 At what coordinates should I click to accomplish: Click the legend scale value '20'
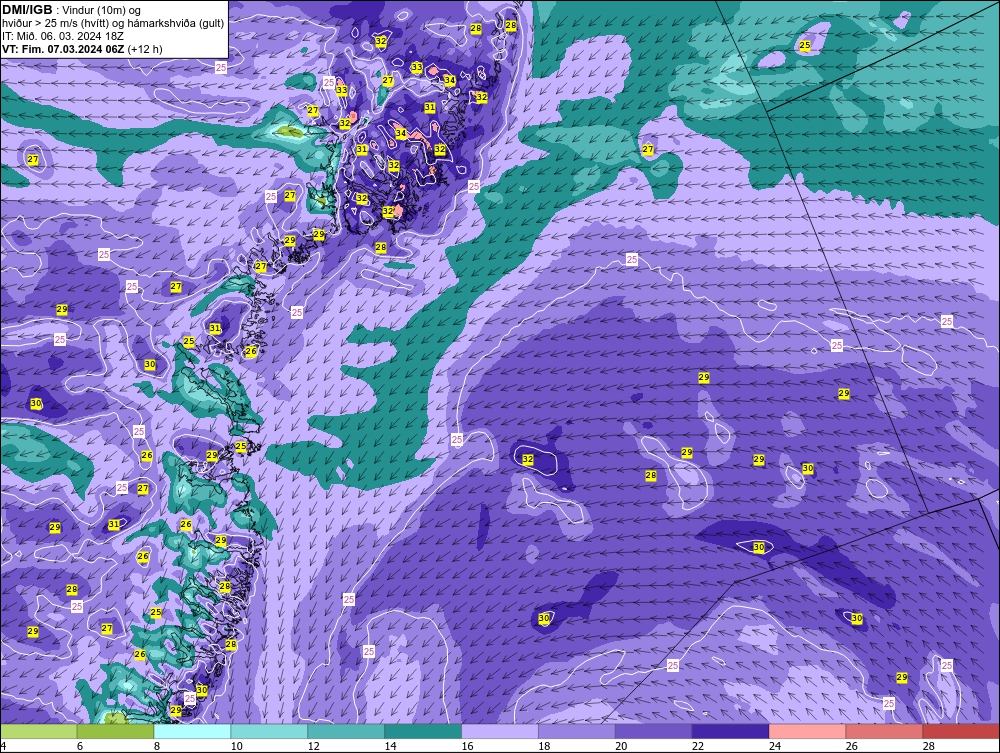tap(621, 746)
